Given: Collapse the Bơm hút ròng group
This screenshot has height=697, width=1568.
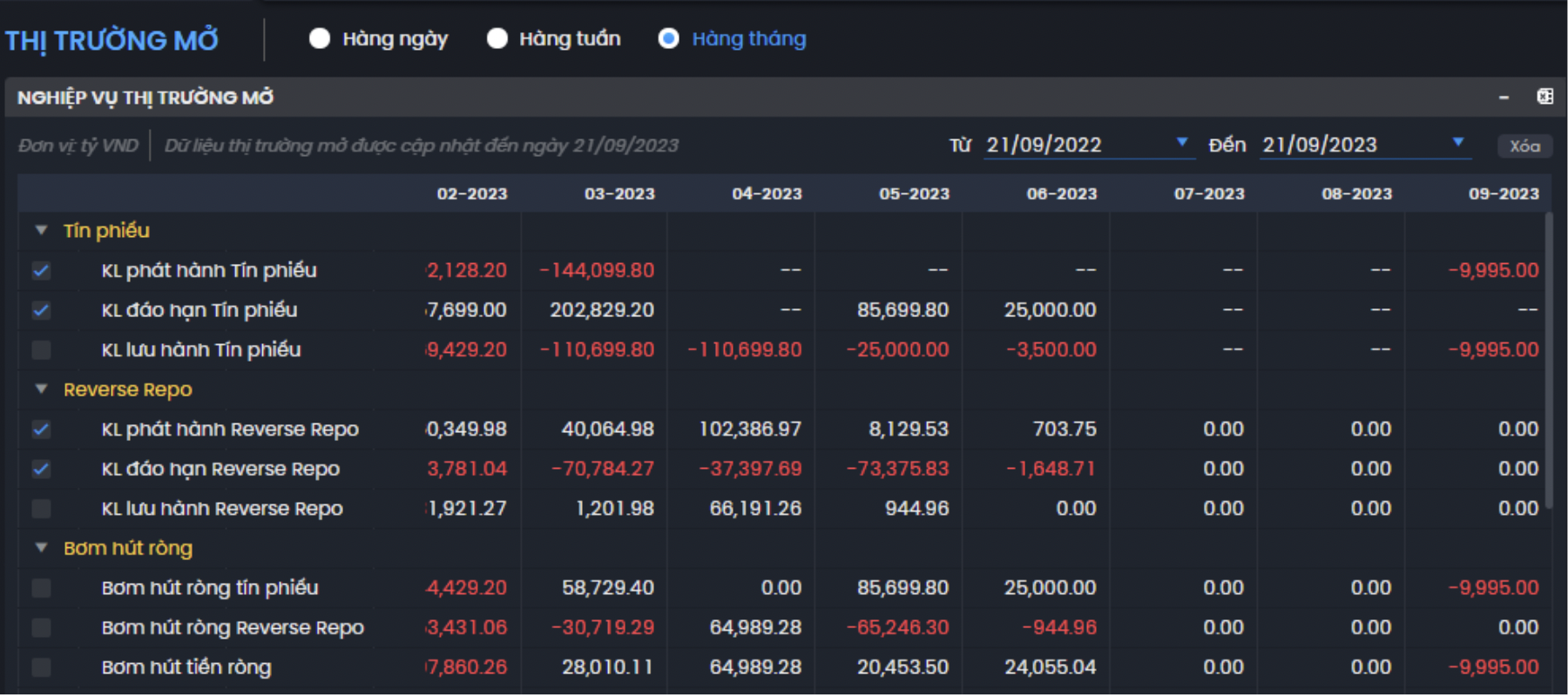Looking at the screenshot, I should click(41, 548).
